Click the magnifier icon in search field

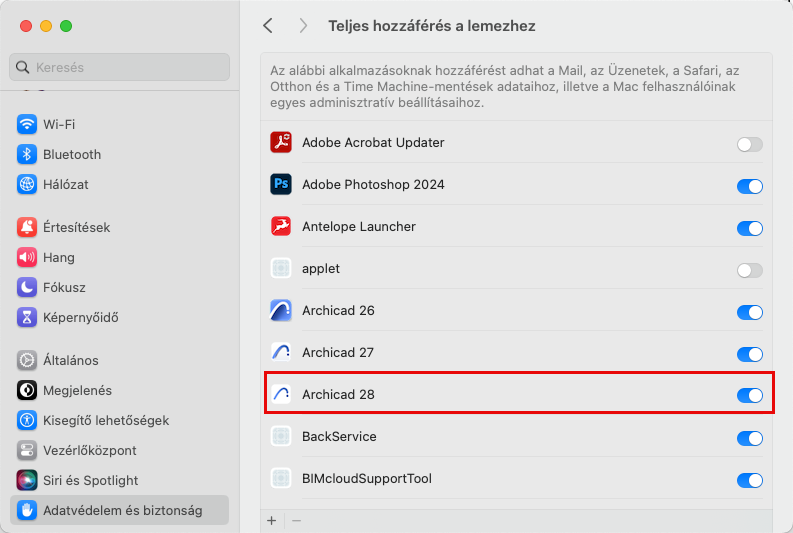click(23, 67)
